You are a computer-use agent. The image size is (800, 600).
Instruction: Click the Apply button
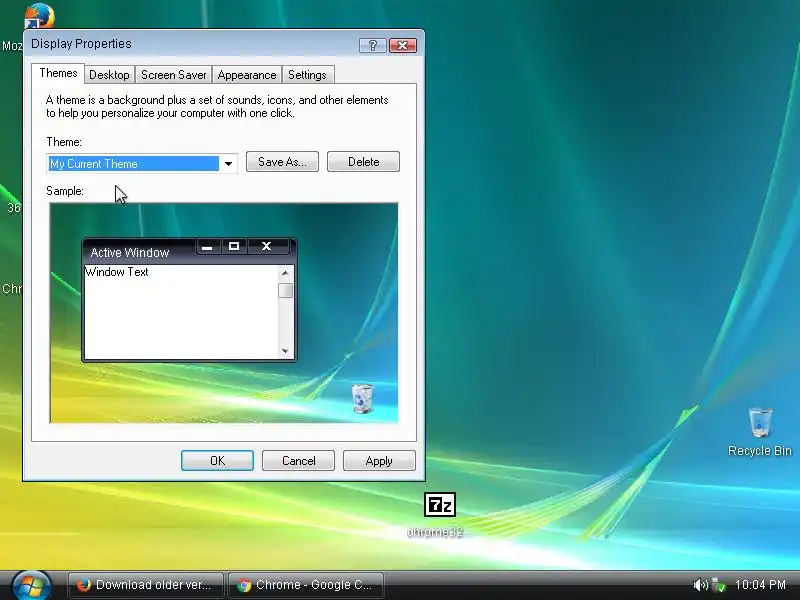coord(379,461)
